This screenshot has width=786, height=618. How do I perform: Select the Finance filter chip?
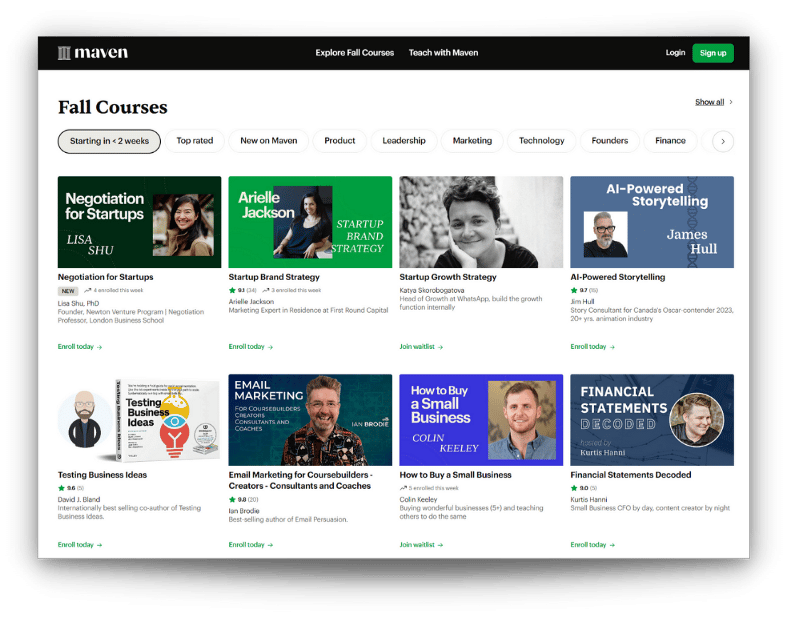pyautogui.click(x=670, y=141)
